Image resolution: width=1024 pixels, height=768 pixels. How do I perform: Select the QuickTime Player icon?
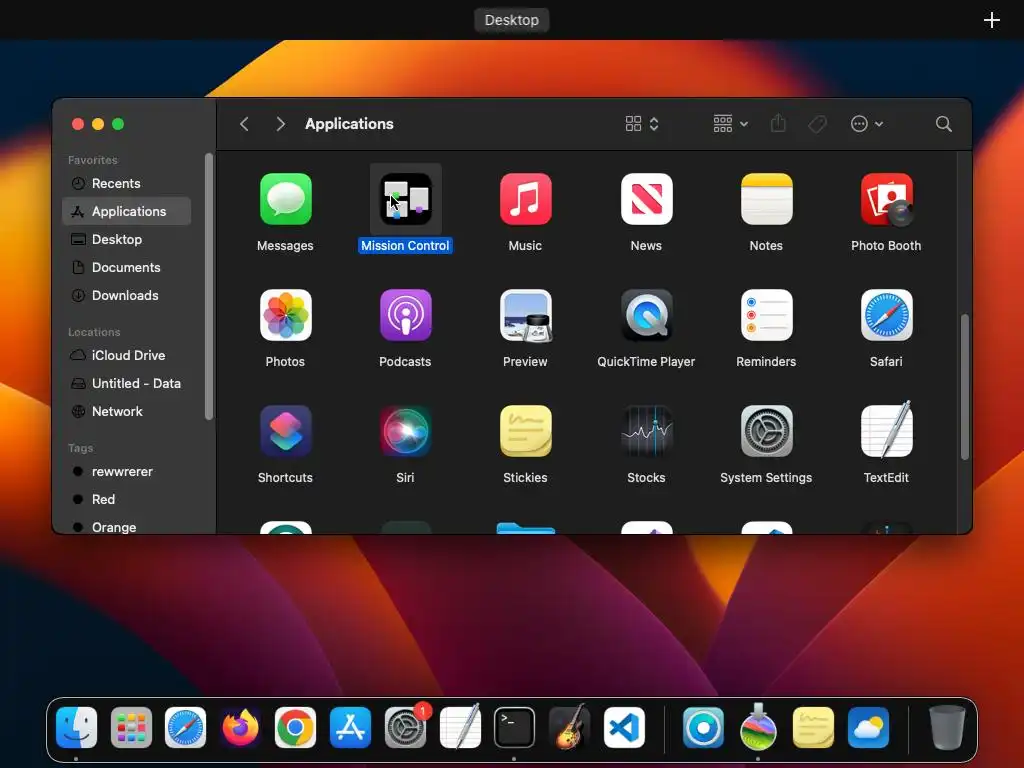[647, 315]
